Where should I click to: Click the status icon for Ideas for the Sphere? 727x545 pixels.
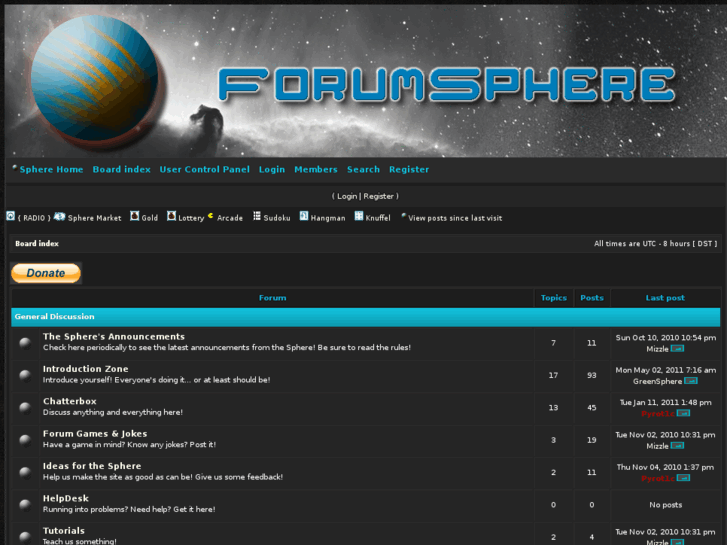click(x=25, y=472)
